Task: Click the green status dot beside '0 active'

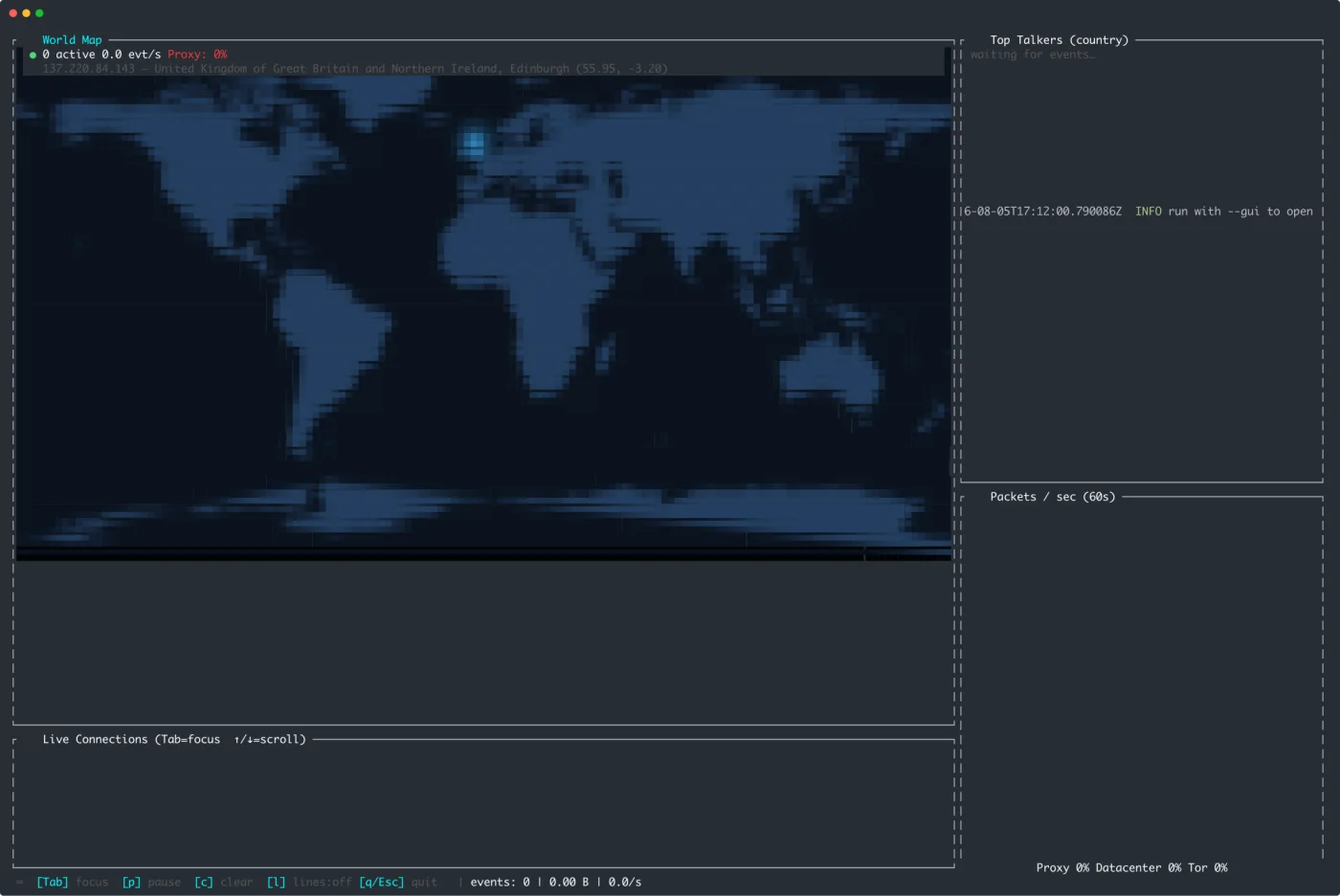Action: tap(33, 56)
